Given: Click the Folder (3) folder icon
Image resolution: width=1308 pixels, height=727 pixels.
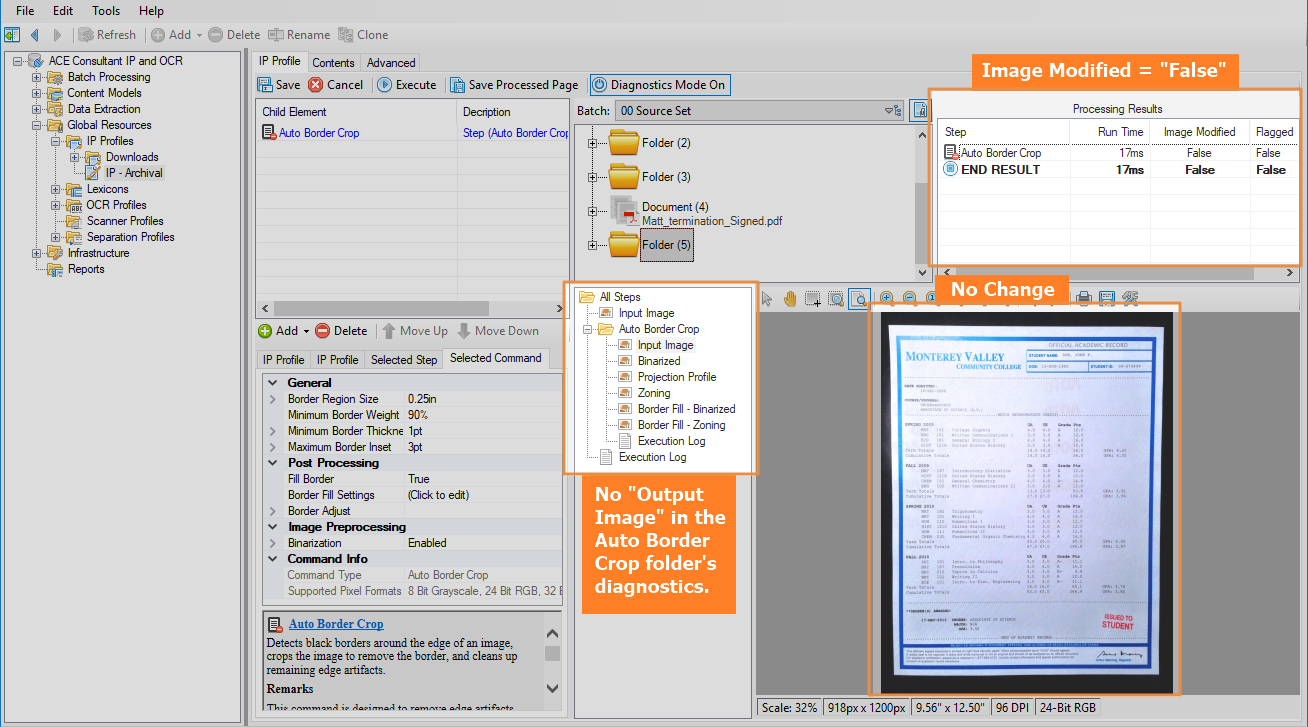Looking at the screenshot, I should pyautogui.click(x=624, y=177).
